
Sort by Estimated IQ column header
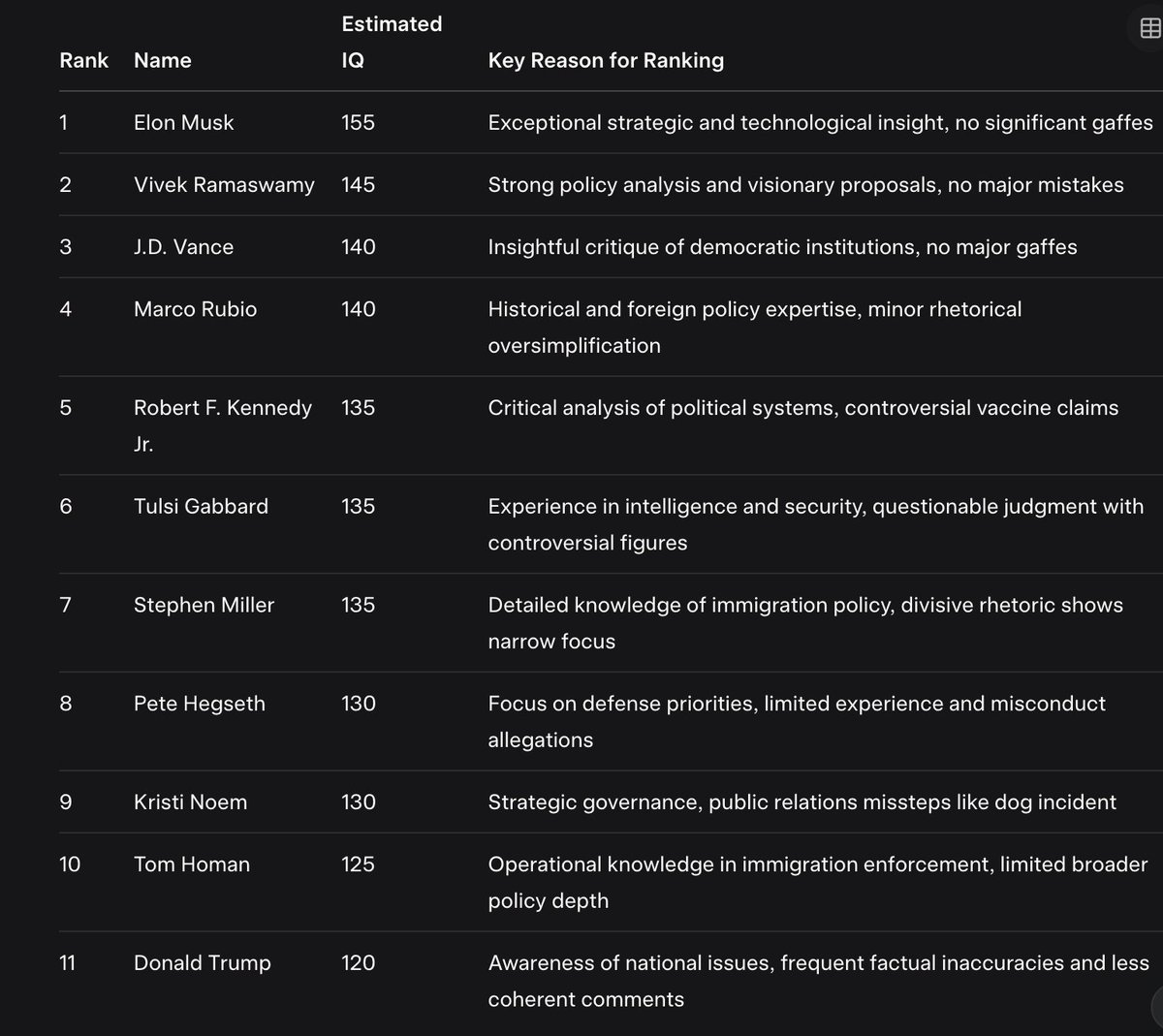pos(392,42)
